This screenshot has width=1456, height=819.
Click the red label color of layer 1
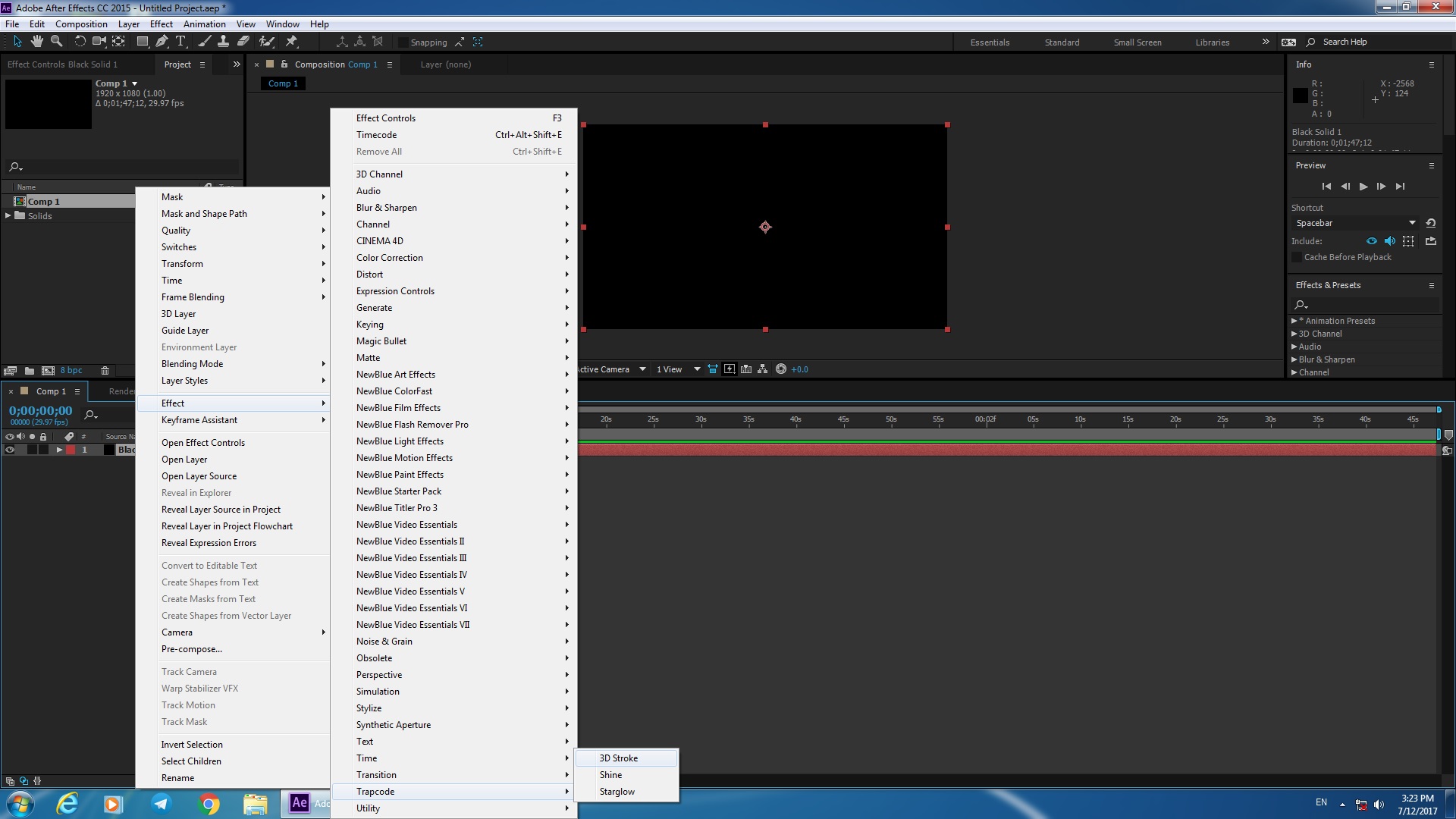pos(71,450)
